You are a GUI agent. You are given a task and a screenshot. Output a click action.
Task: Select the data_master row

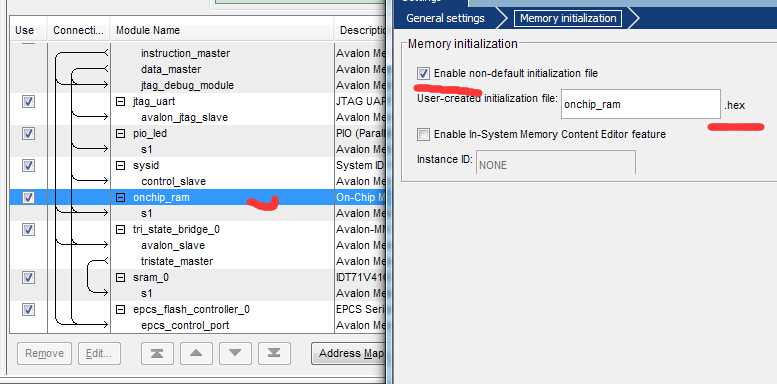[171, 69]
